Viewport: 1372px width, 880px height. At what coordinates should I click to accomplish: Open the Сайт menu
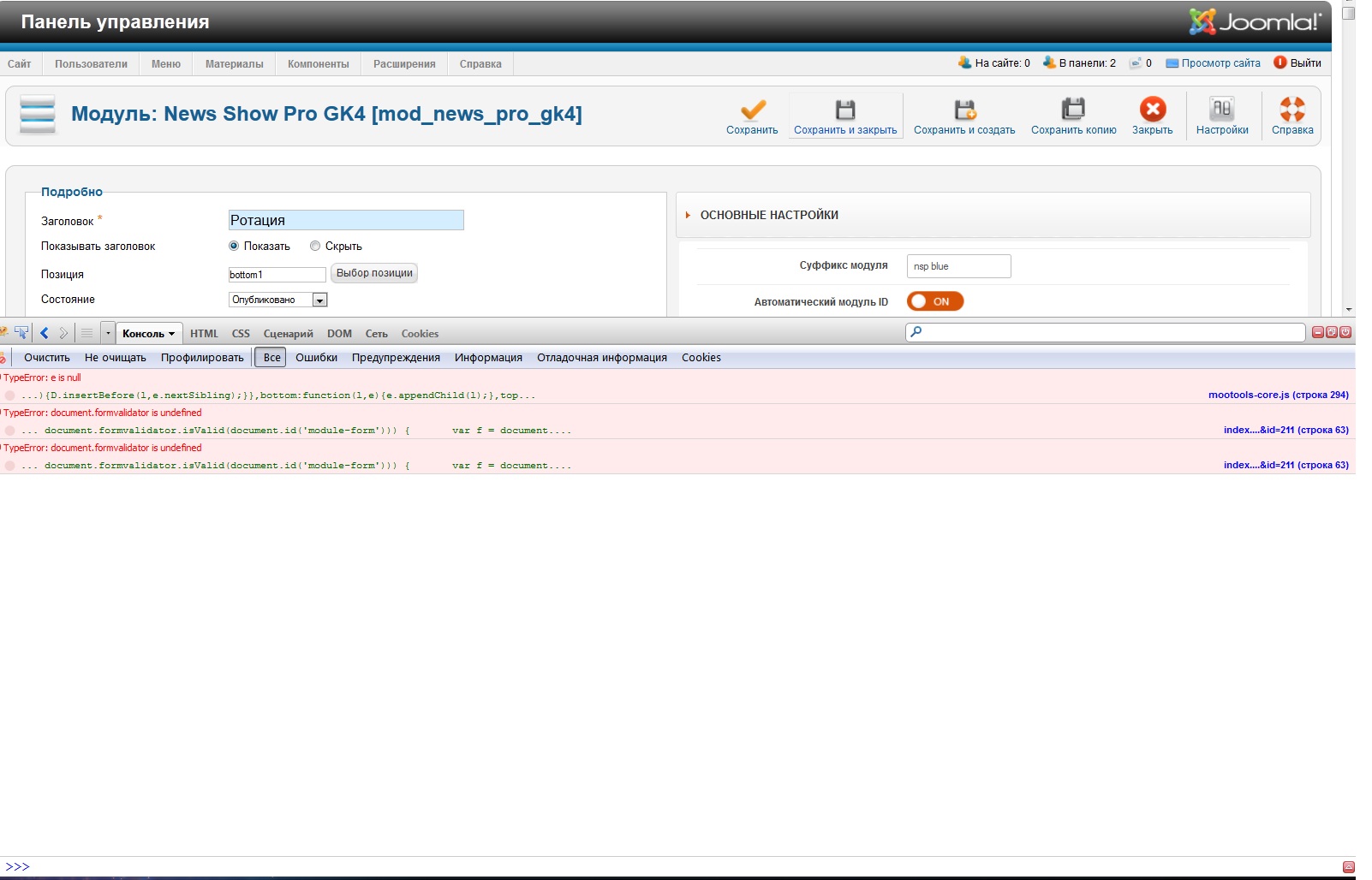point(19,63)
